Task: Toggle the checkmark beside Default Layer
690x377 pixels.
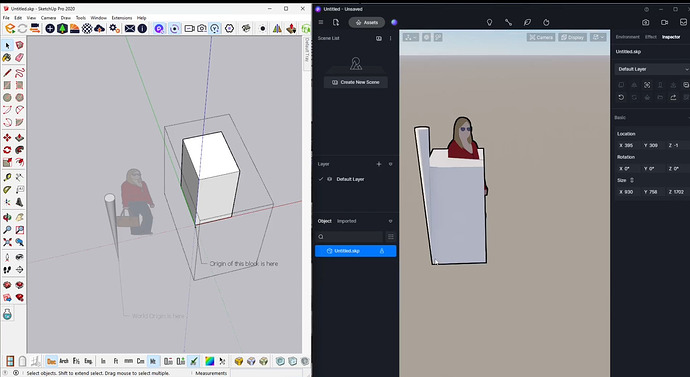Action: 321,179
